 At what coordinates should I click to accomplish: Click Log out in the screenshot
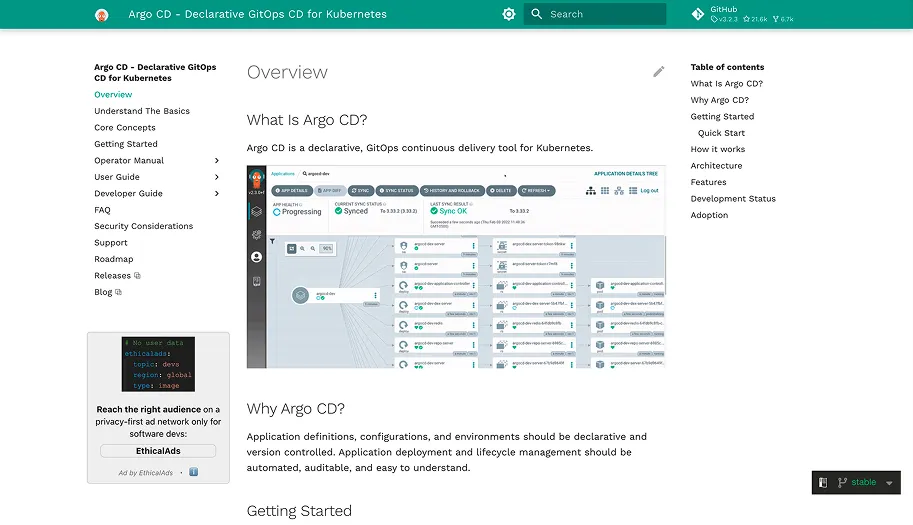649,190
